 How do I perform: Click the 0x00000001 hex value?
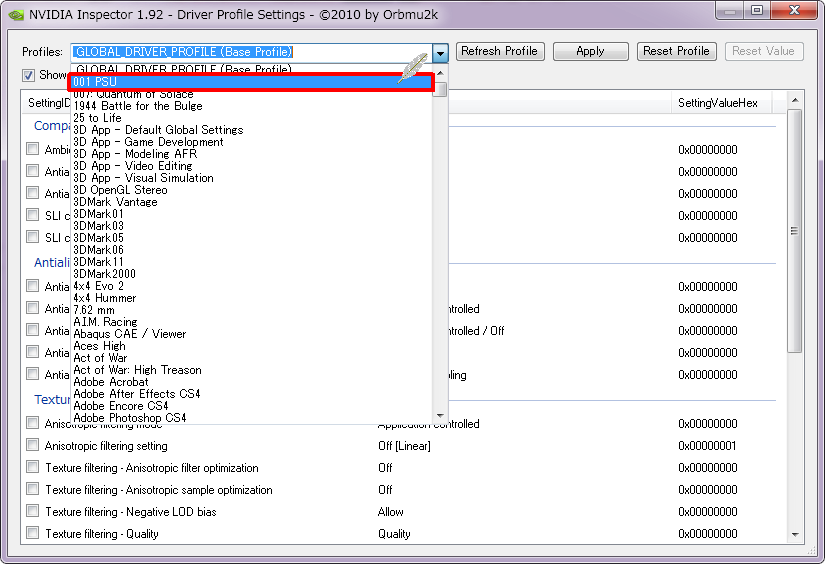(707, 446)
